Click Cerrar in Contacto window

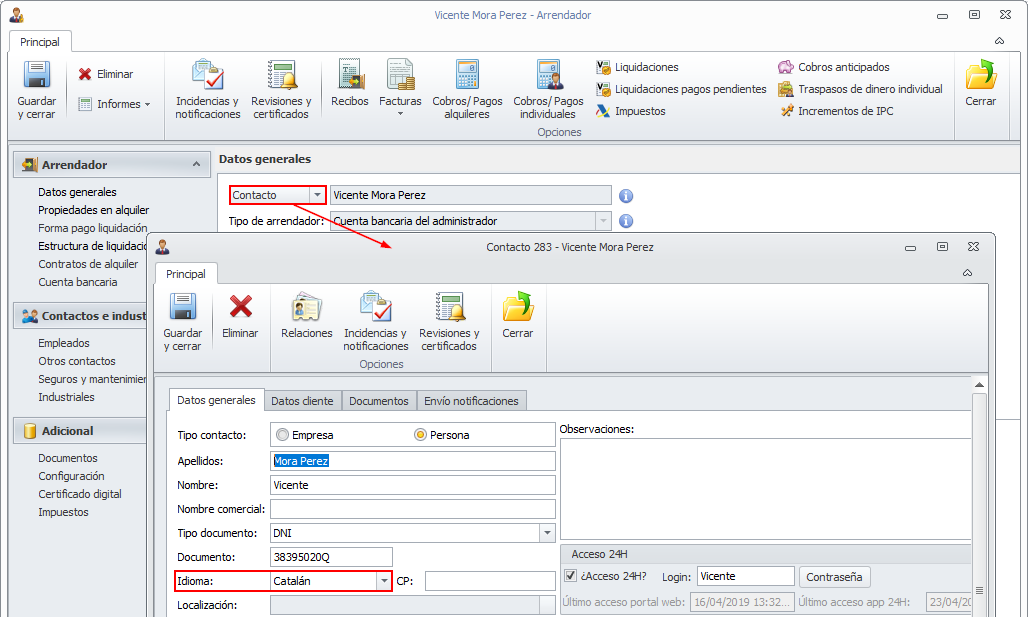[517, 315]
